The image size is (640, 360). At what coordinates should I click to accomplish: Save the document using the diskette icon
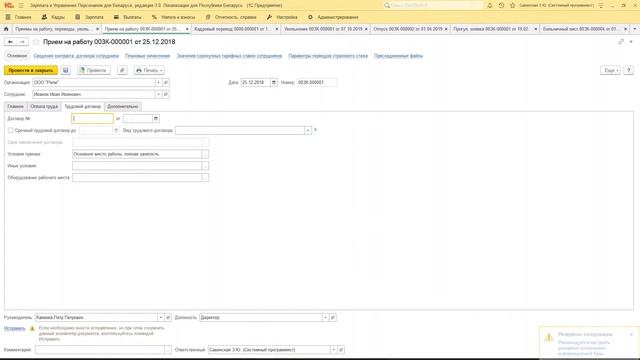click(65, 70)
